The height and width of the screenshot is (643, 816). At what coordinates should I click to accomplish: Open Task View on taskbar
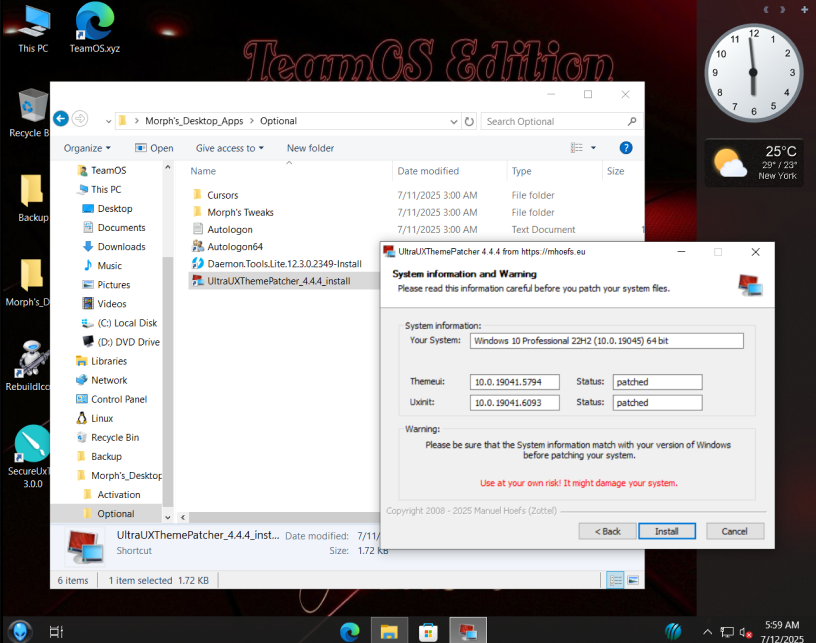[x=56, y=632]
